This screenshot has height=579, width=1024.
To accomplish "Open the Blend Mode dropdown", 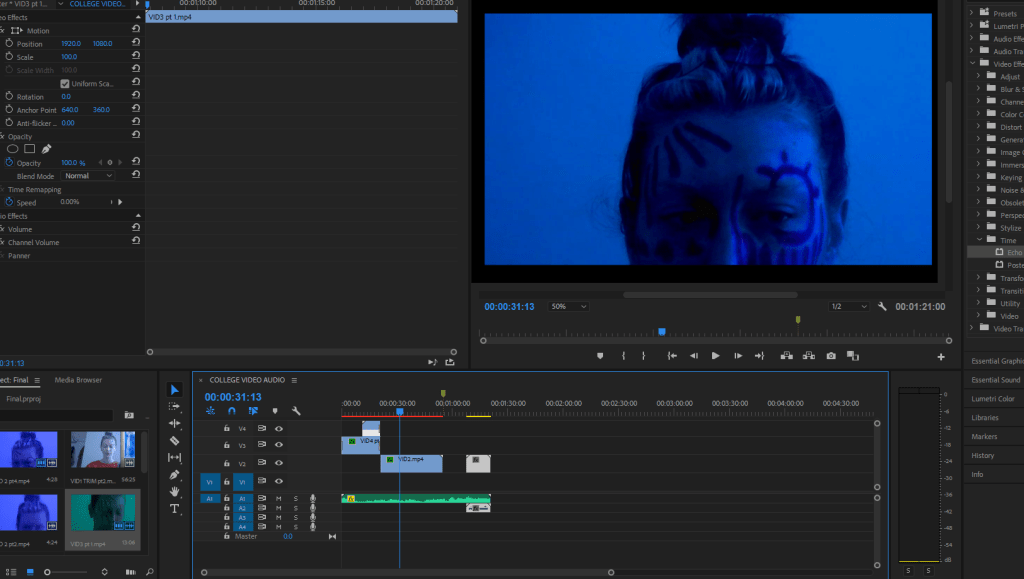I will (88, 176).
